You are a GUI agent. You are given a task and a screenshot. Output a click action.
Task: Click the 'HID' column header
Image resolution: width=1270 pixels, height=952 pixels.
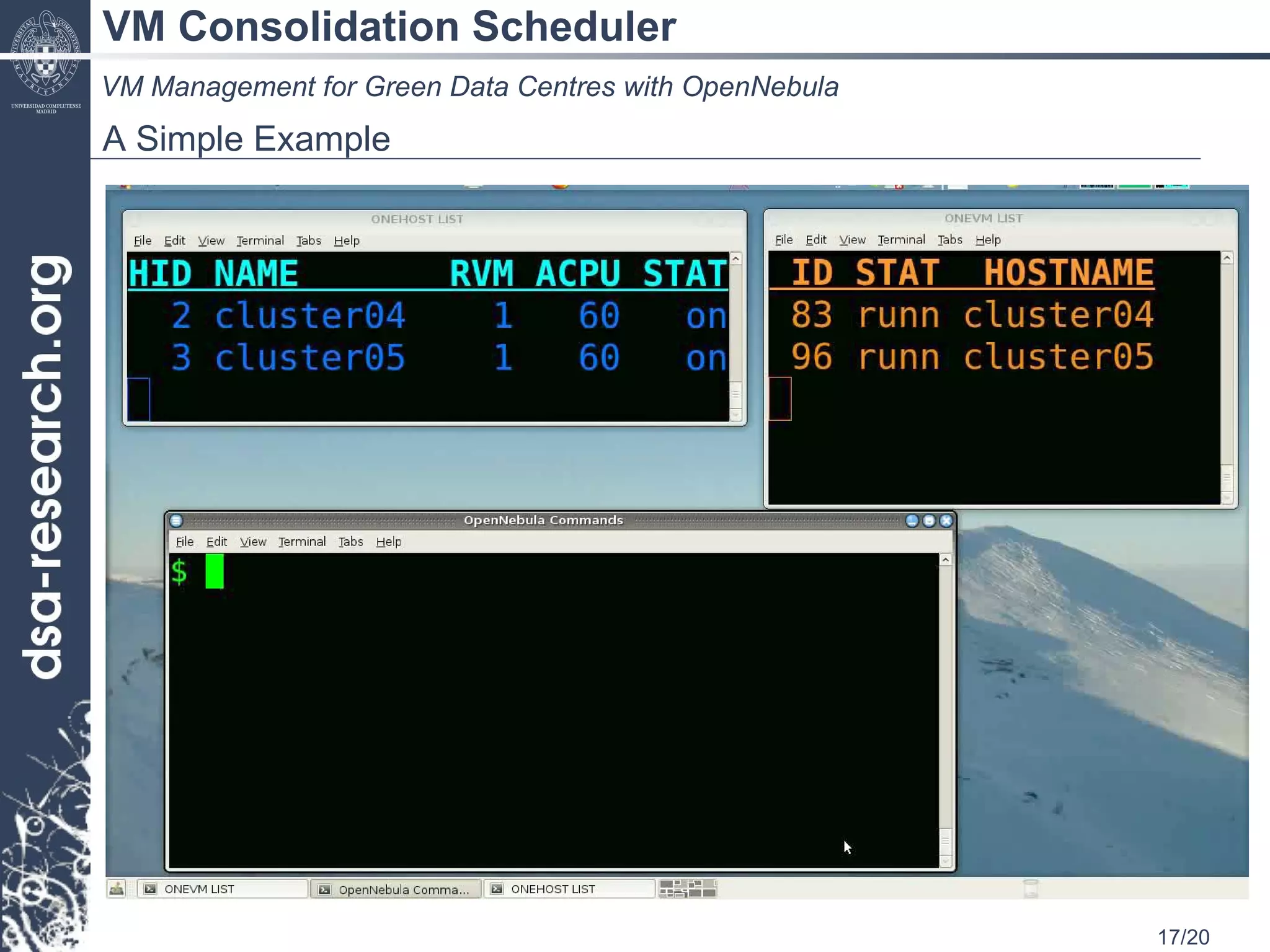click(x=160, y=273)
